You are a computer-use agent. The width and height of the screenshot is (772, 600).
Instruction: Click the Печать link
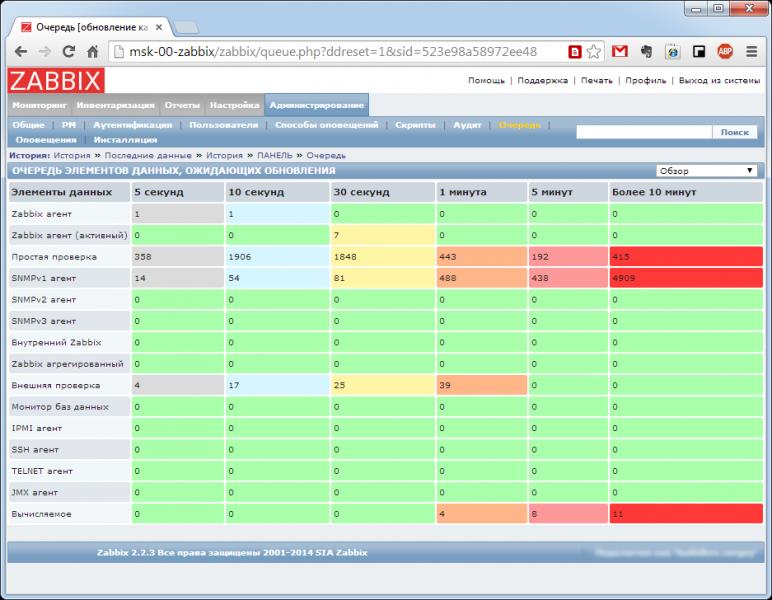click(x=597, y=80)
